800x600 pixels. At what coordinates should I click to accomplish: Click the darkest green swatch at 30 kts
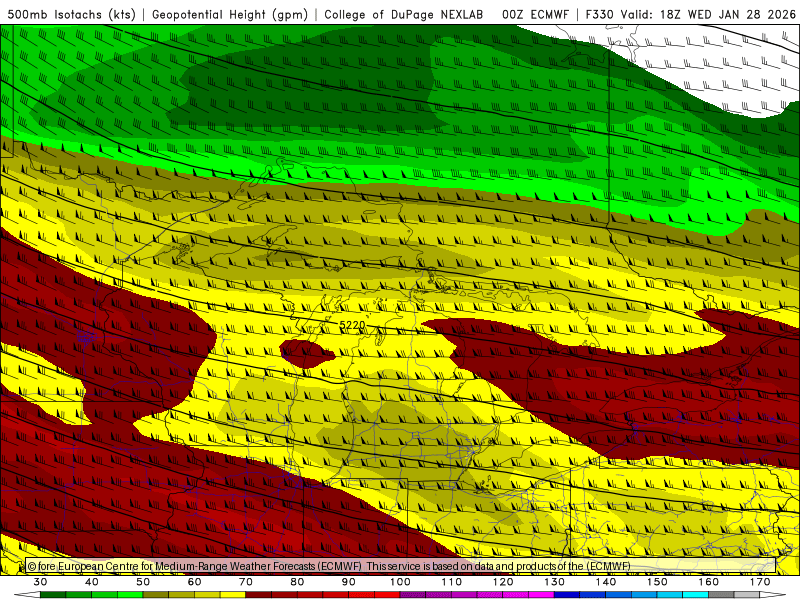pos(53,595)
